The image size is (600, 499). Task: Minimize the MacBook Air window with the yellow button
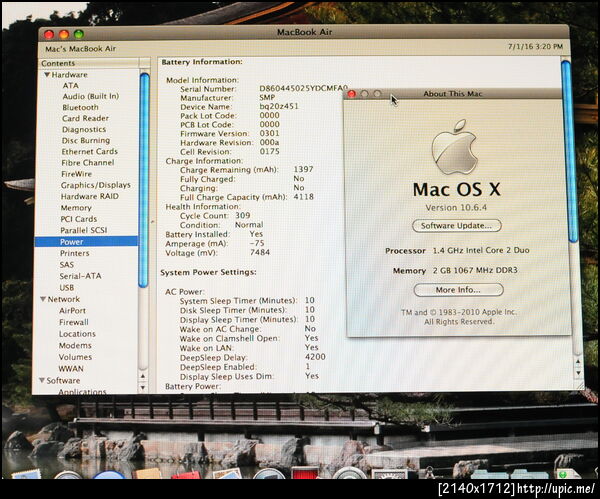64,34
